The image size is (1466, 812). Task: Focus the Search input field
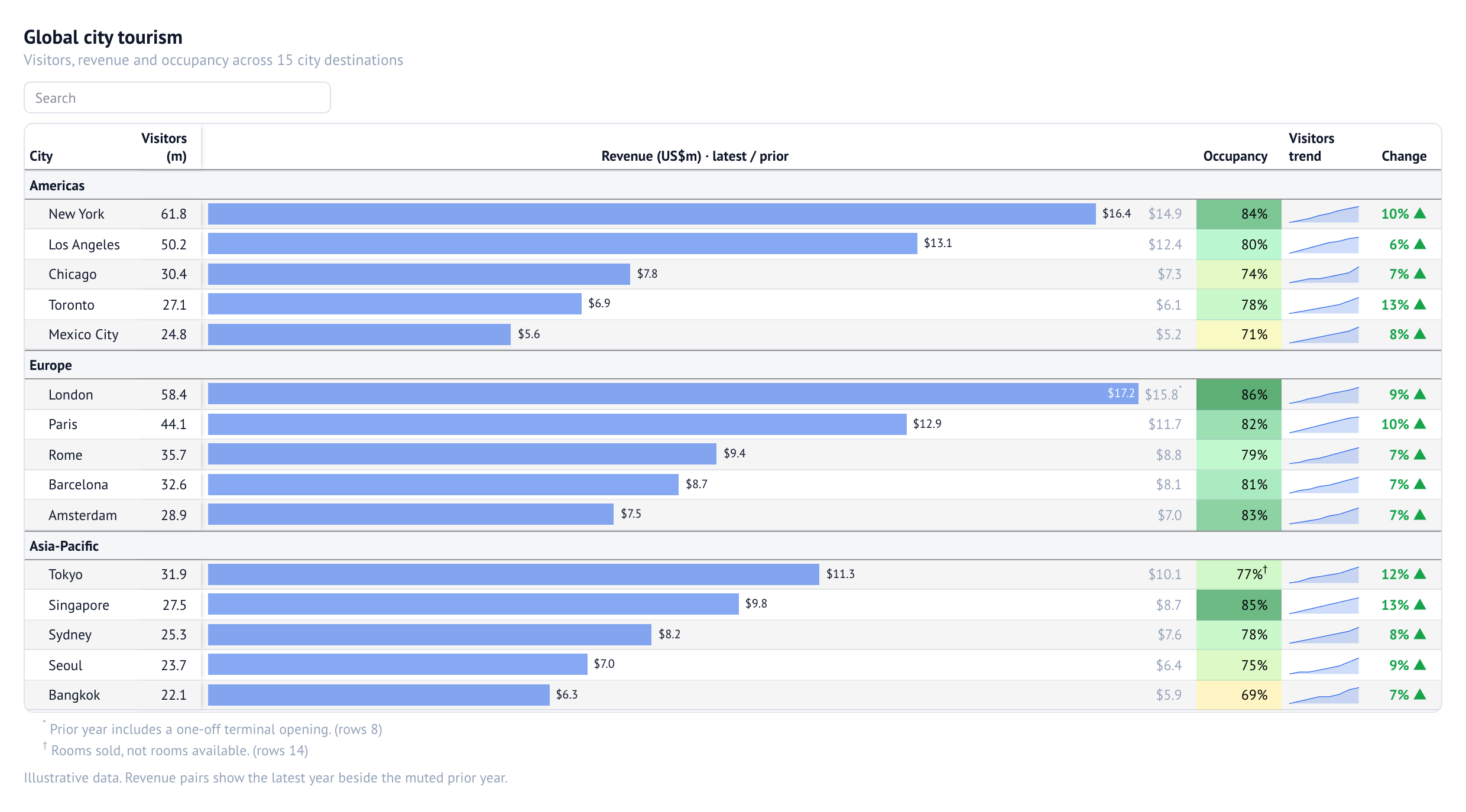click(x=177, y=98)
